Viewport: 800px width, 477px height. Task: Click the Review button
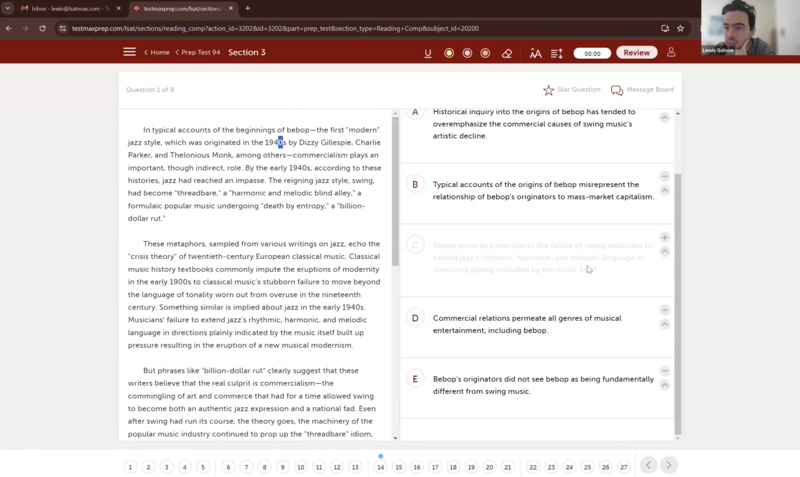point(636,52)
